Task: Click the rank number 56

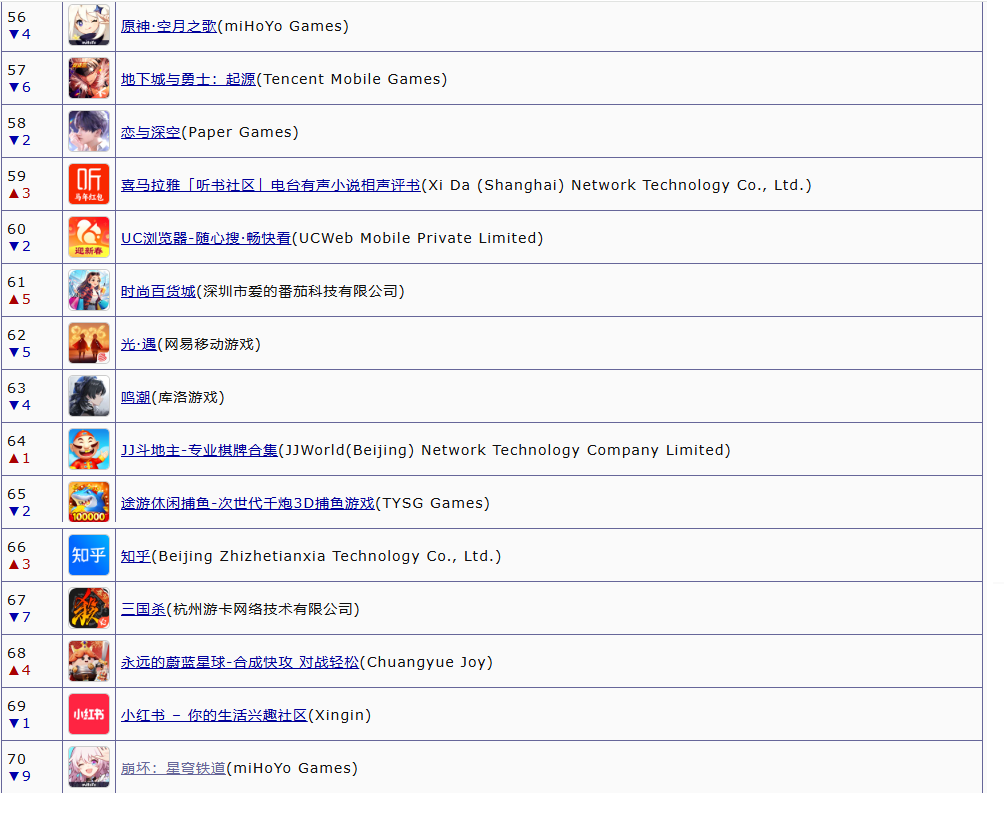Action: 17,17
